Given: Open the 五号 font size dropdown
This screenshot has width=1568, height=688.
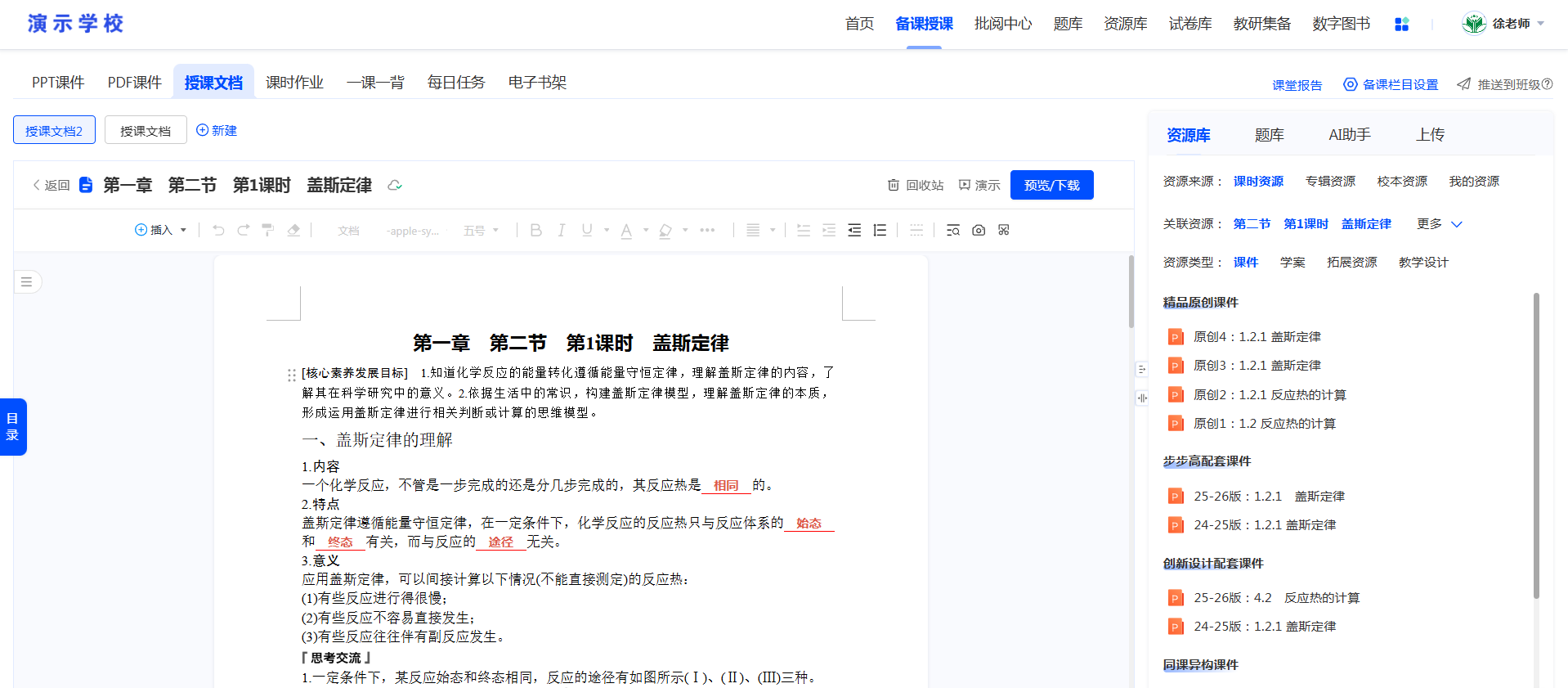Looking at the screenshot, I should point(481,231).
